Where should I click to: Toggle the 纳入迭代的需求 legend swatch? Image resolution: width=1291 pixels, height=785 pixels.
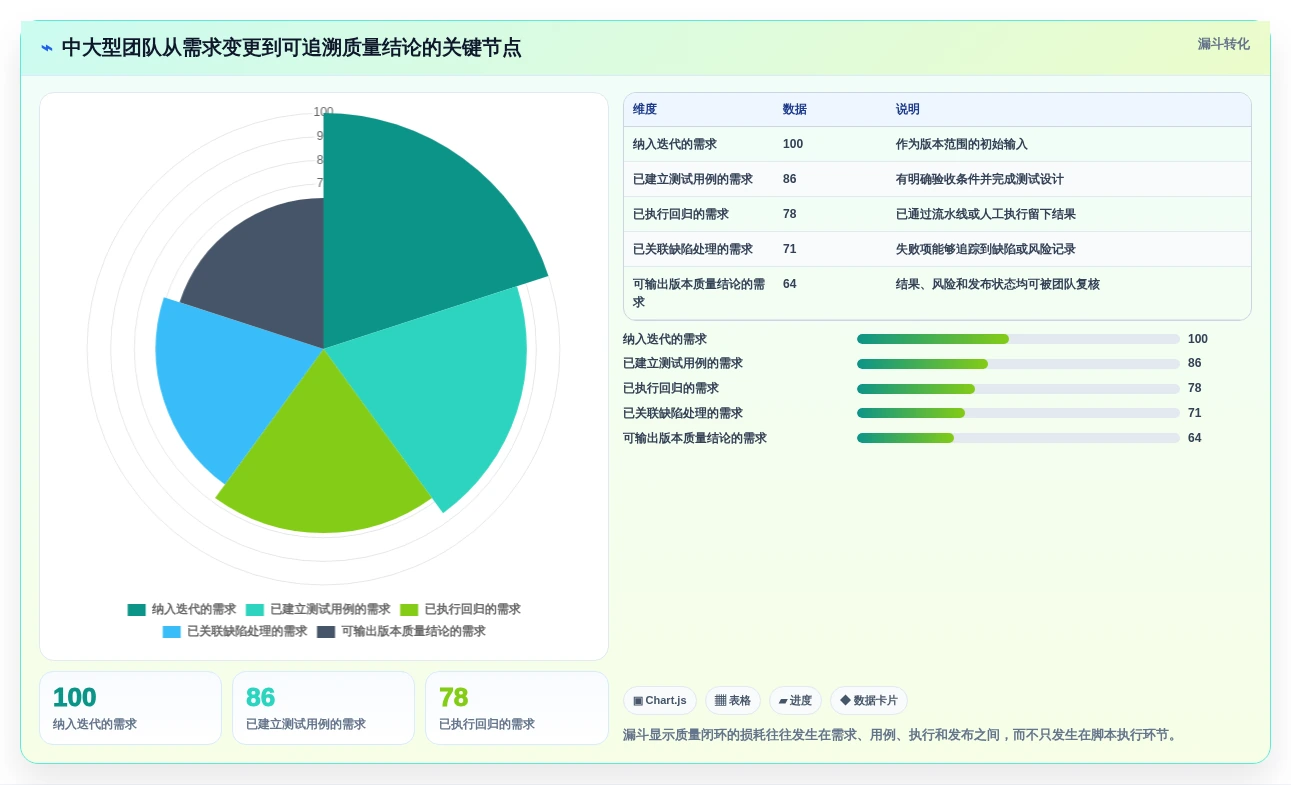[x=137, y=610]
